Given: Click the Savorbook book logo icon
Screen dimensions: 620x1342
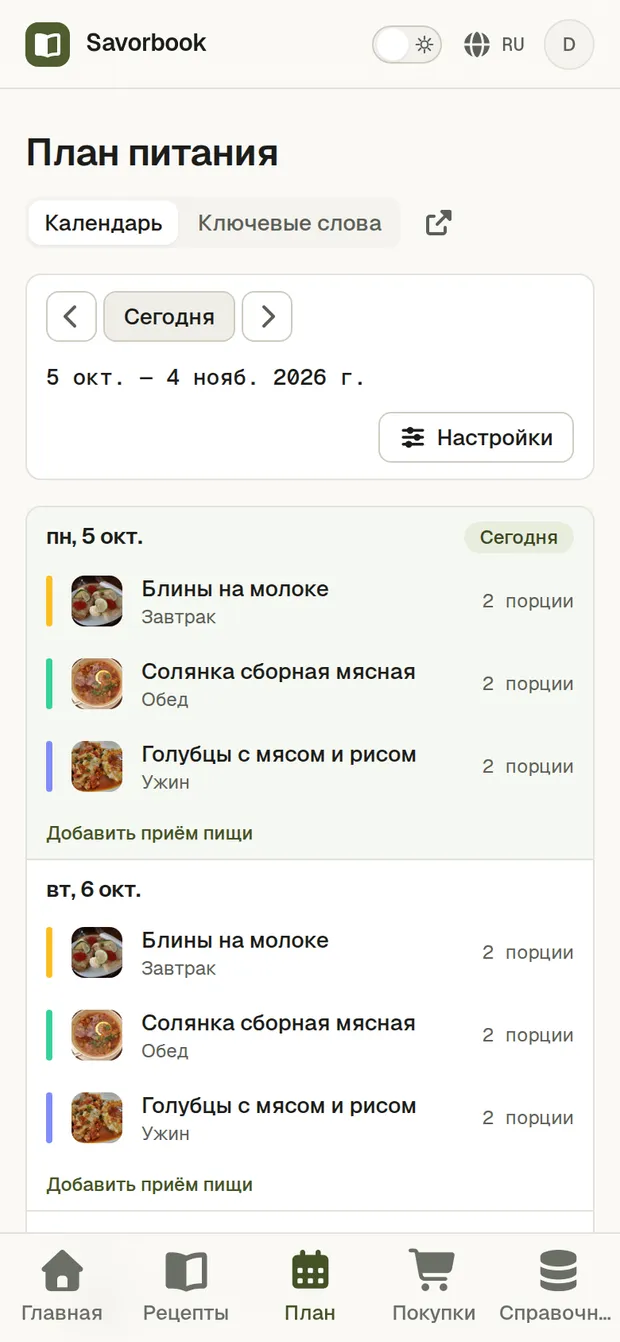Looking at the screenshot, I should (48, 44).
